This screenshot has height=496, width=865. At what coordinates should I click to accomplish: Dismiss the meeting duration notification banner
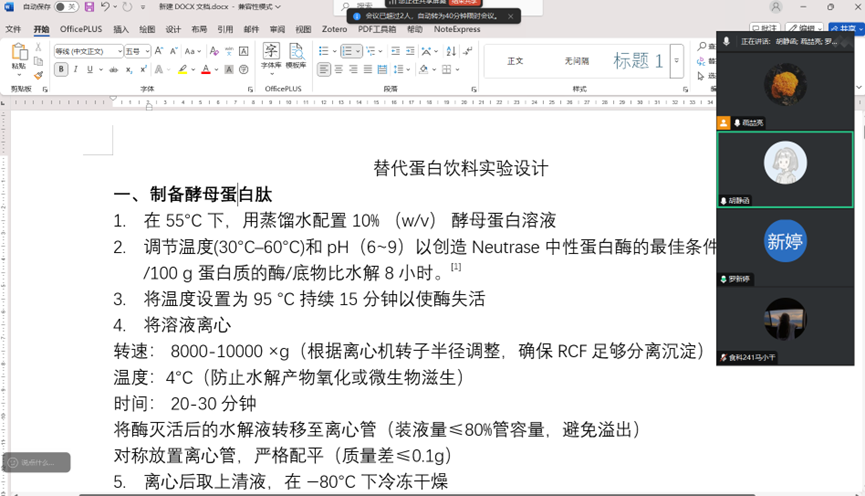(511, 17)
